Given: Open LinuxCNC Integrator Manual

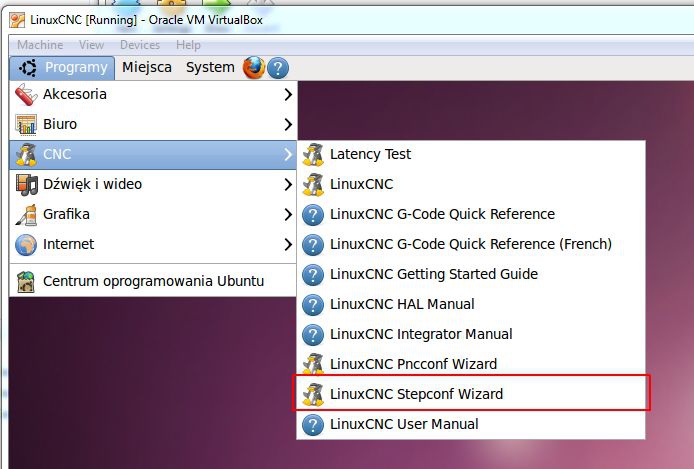Looking at the screenshot, I should [x=470, y=334].
